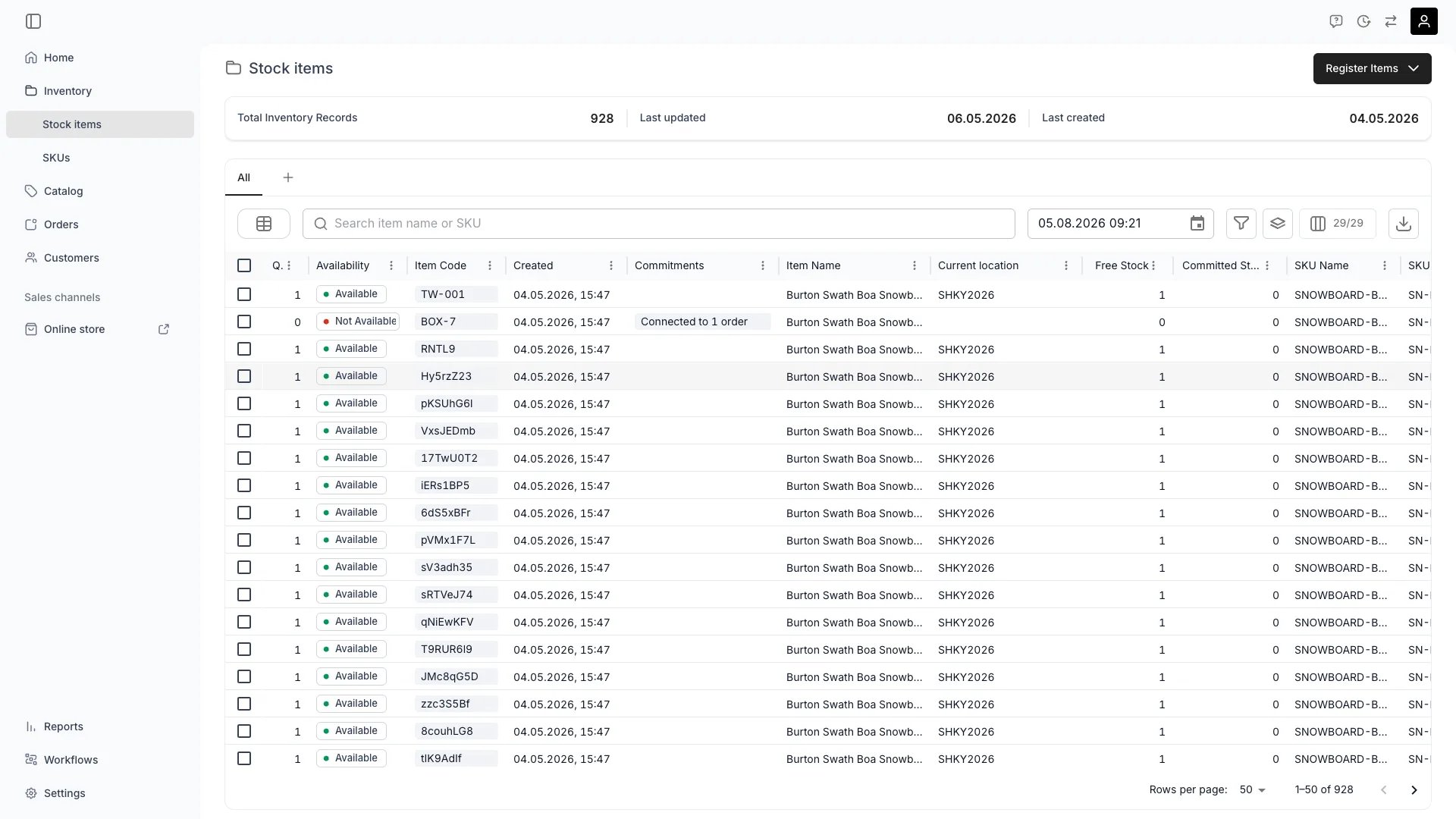Select the TW-001 row checkbox

tap(244, 294)
